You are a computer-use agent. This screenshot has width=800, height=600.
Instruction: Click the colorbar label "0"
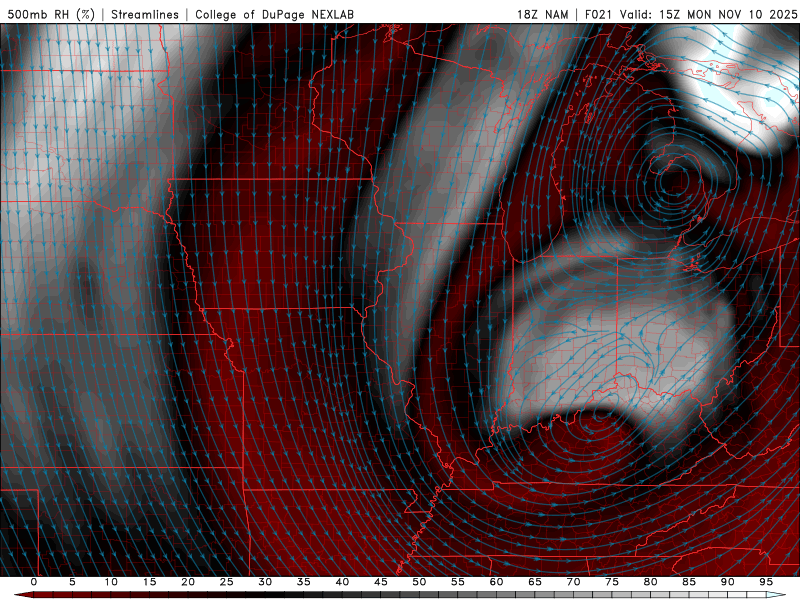[34, 582]
